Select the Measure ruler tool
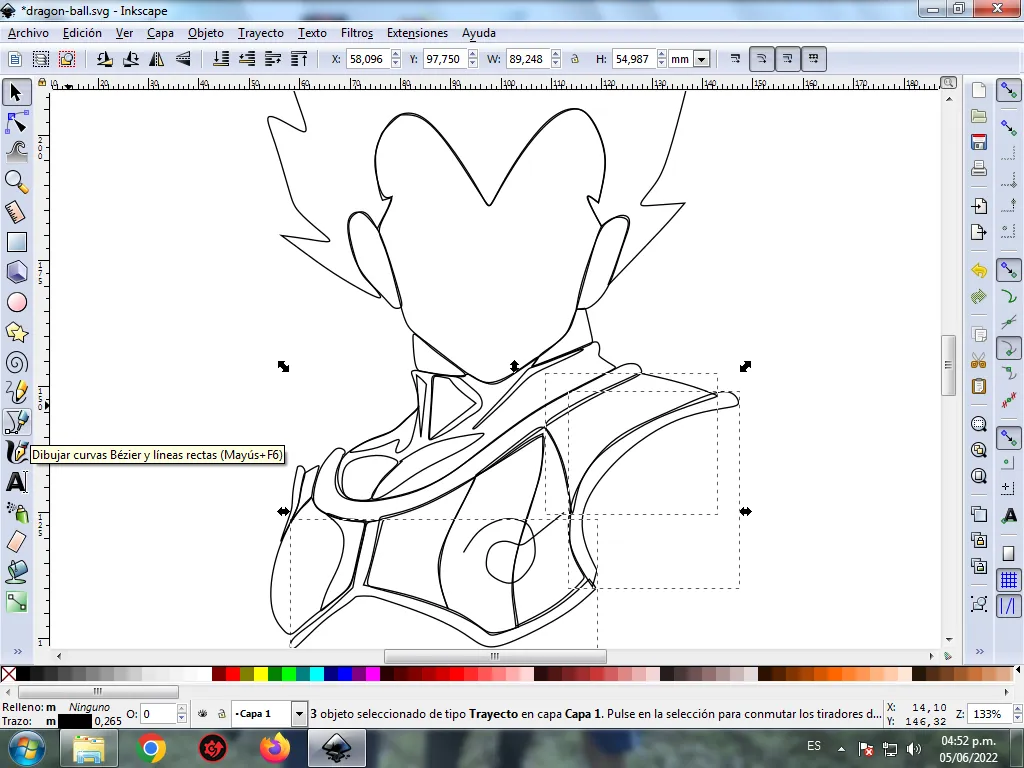This screenshot has height=768, width=1024. tap(16, 212)
